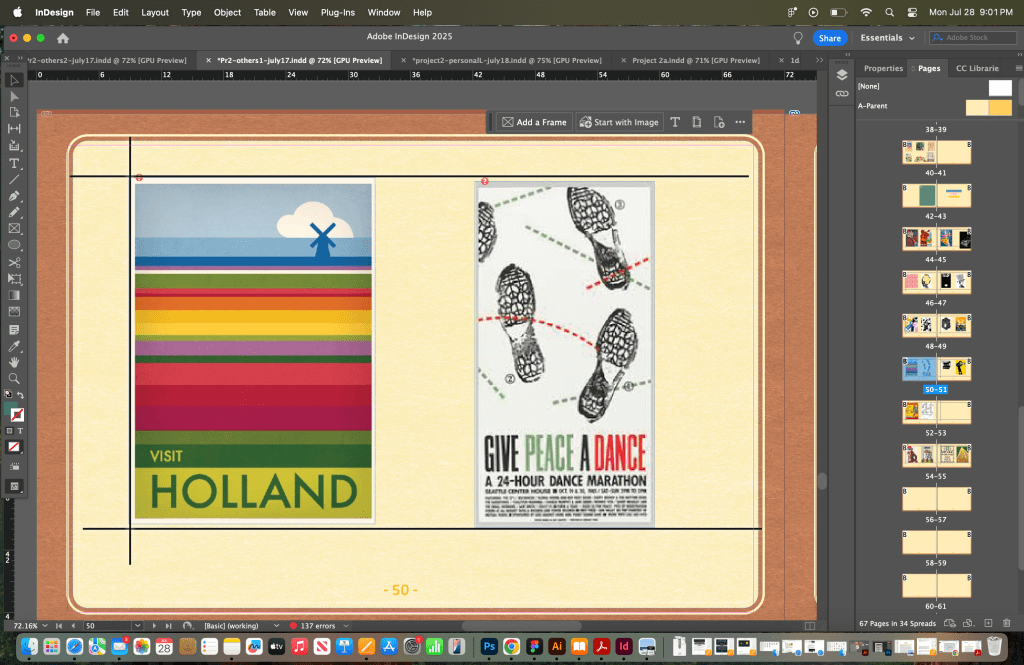Switch to the Properties panel tab
Screen dimensions: 1024x665
pos(883,68)
